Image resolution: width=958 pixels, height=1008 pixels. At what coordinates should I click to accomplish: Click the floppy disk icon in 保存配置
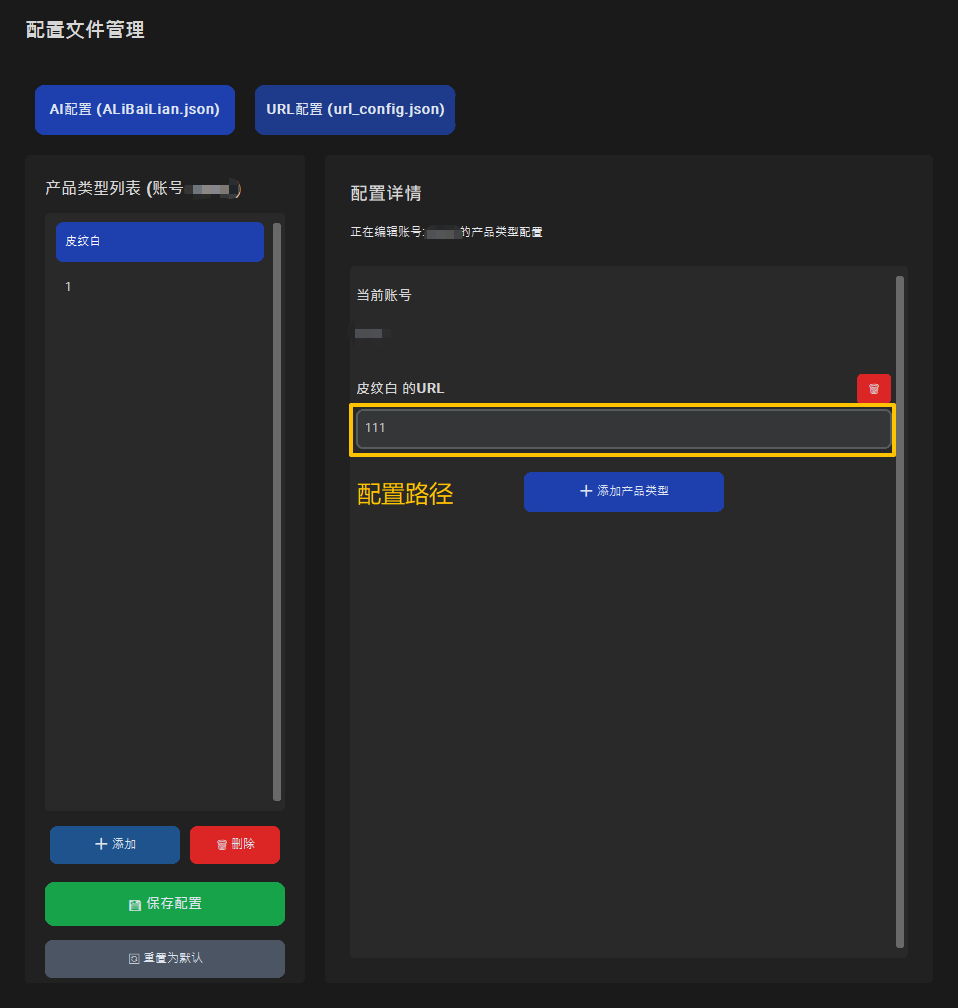pos(135,904)
